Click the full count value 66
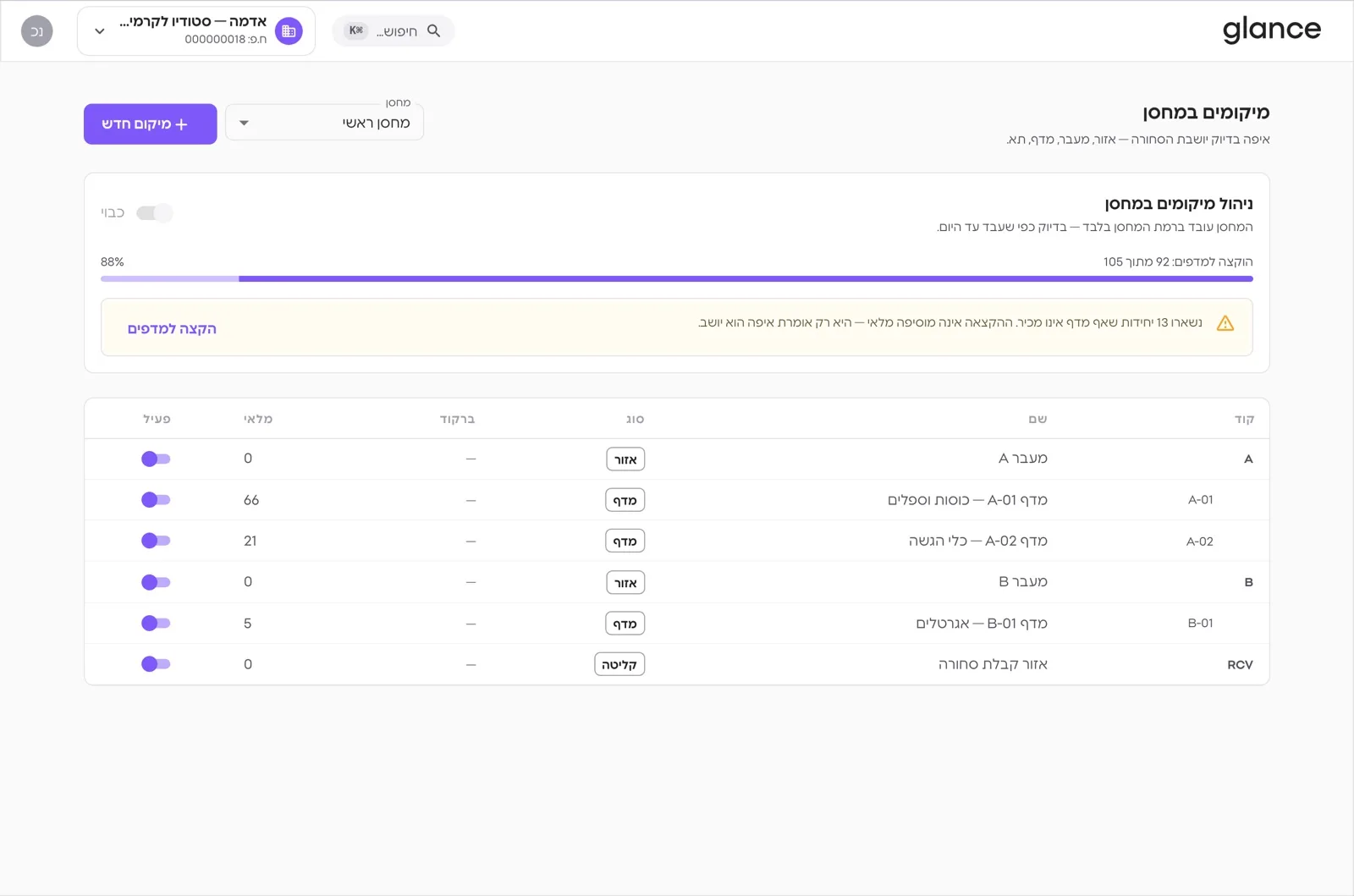Image resolution: width=1354 pixels, height=896 pixels. pyautogui.click(x=251, y=500)
